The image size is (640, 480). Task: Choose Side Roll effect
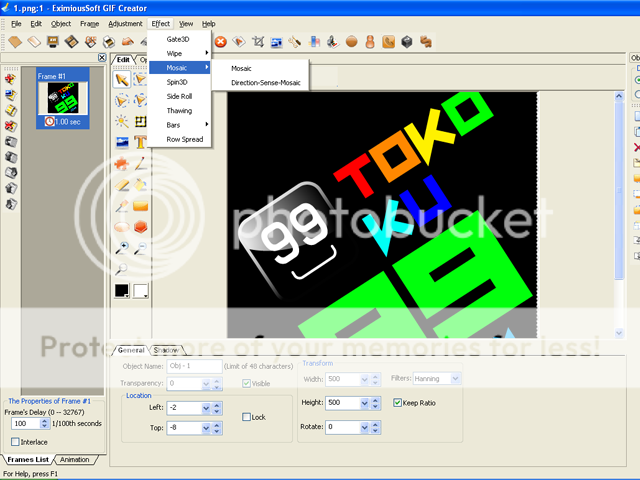pos(180,96)
